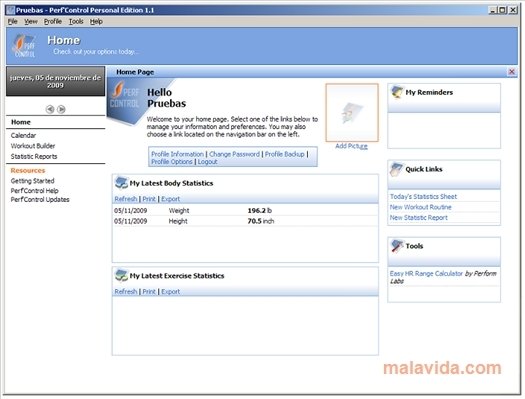Screen dimensions: 525x399
Task: Click the Profile Options link
Action: (x=172, y=162)
